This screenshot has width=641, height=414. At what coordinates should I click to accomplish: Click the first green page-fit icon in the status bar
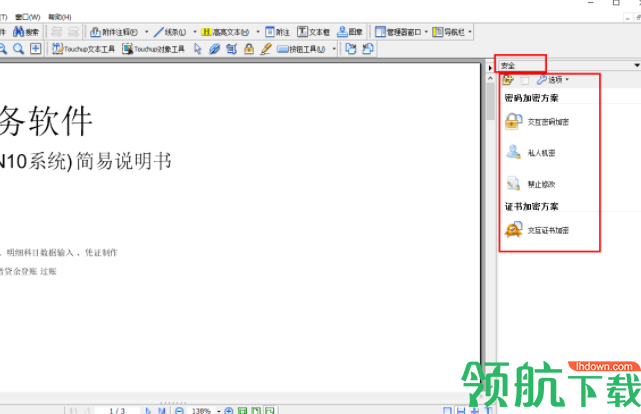(x=242, y=410)
